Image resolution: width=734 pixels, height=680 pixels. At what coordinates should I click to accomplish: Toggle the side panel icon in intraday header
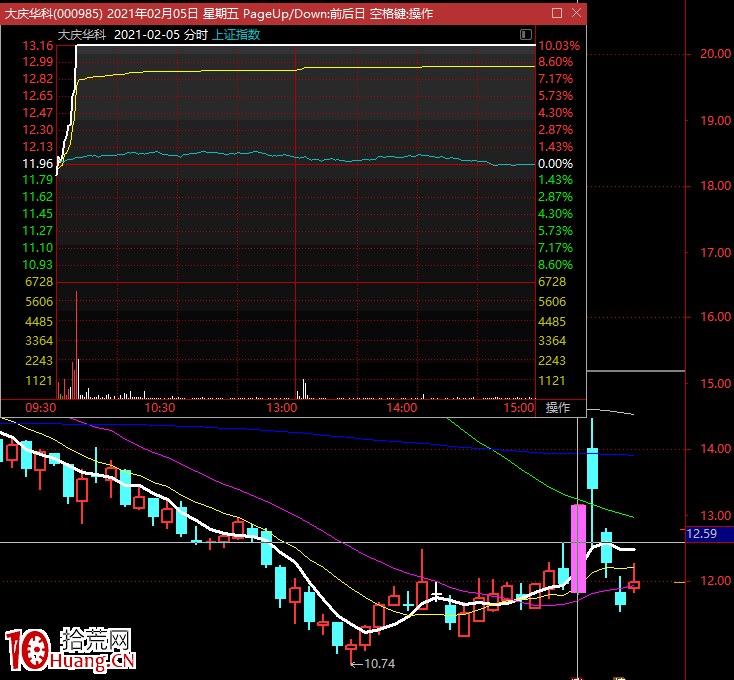526,34
